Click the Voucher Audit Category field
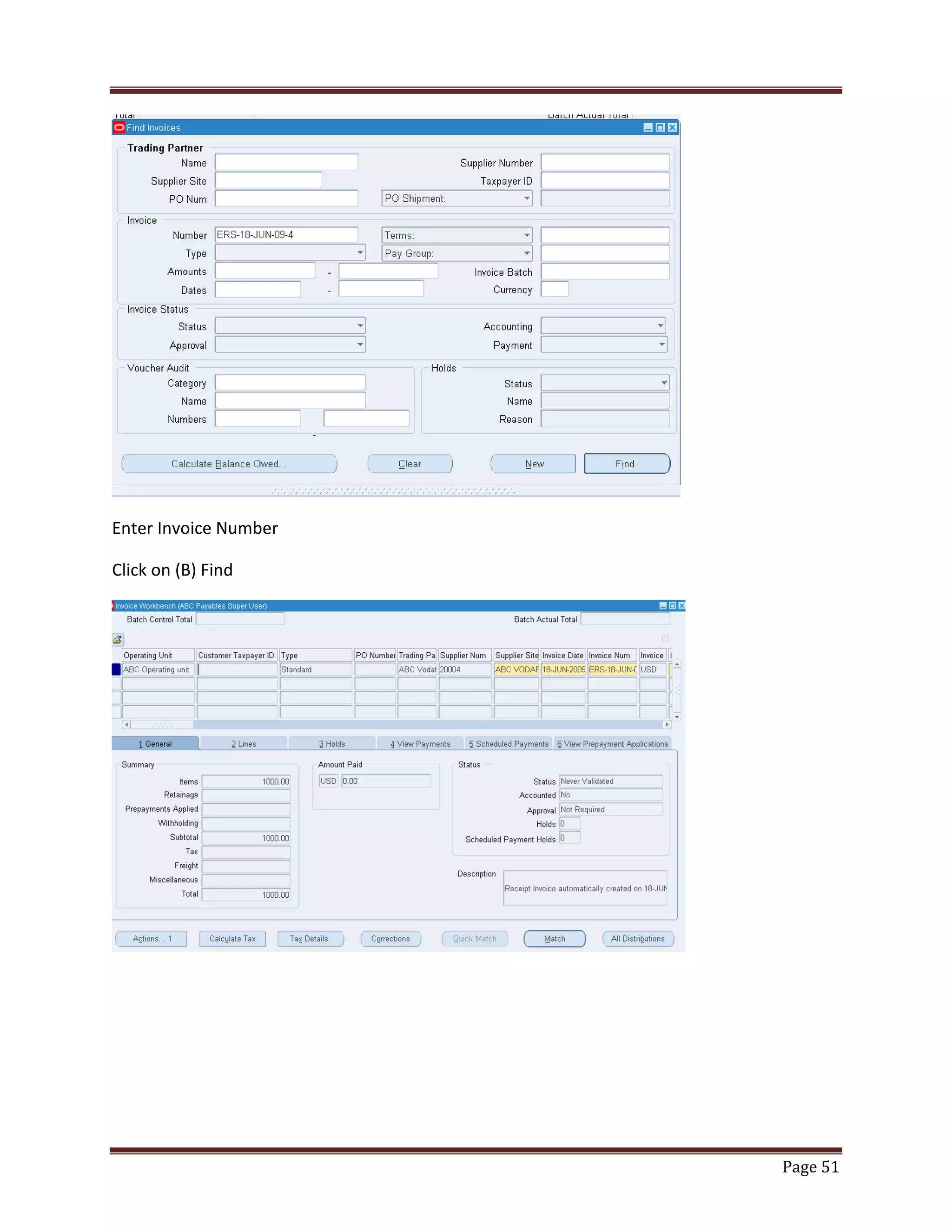This screenshot has width=952, height=1232. pos(291,383)
